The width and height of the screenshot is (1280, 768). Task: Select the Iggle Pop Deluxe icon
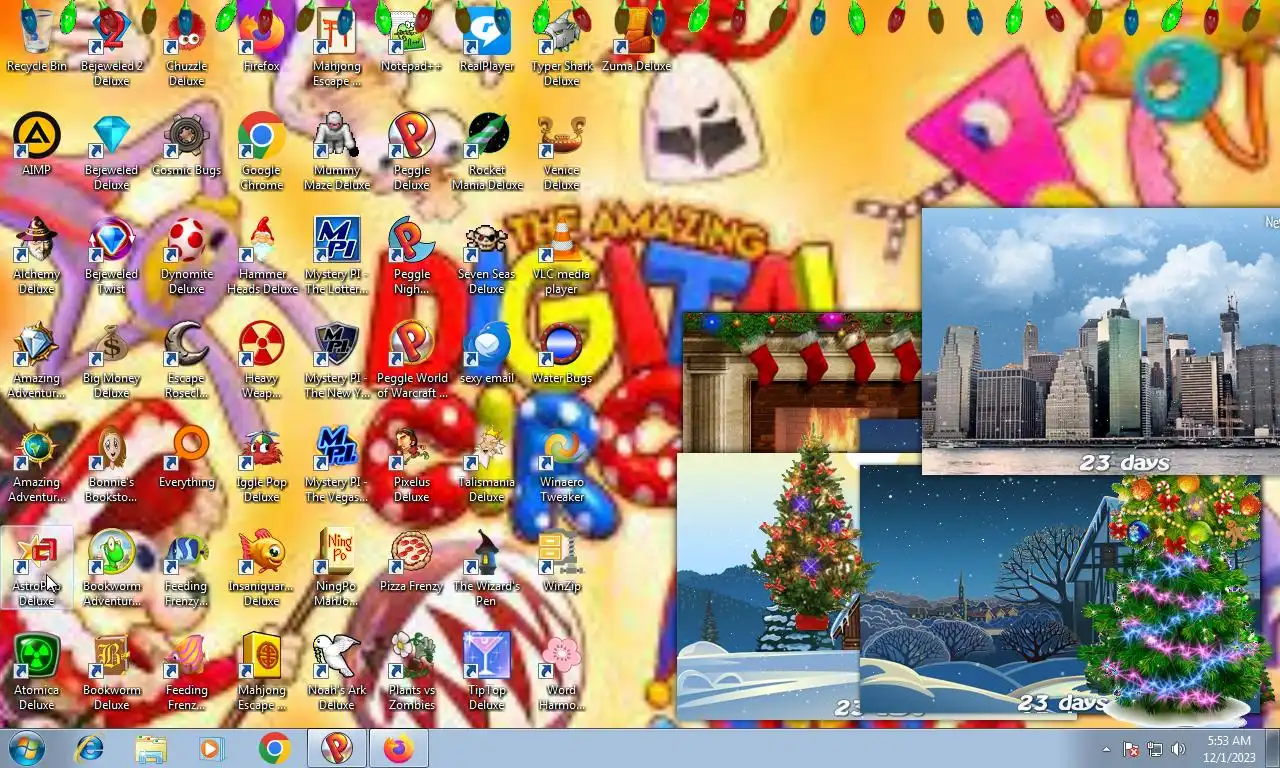261,463
